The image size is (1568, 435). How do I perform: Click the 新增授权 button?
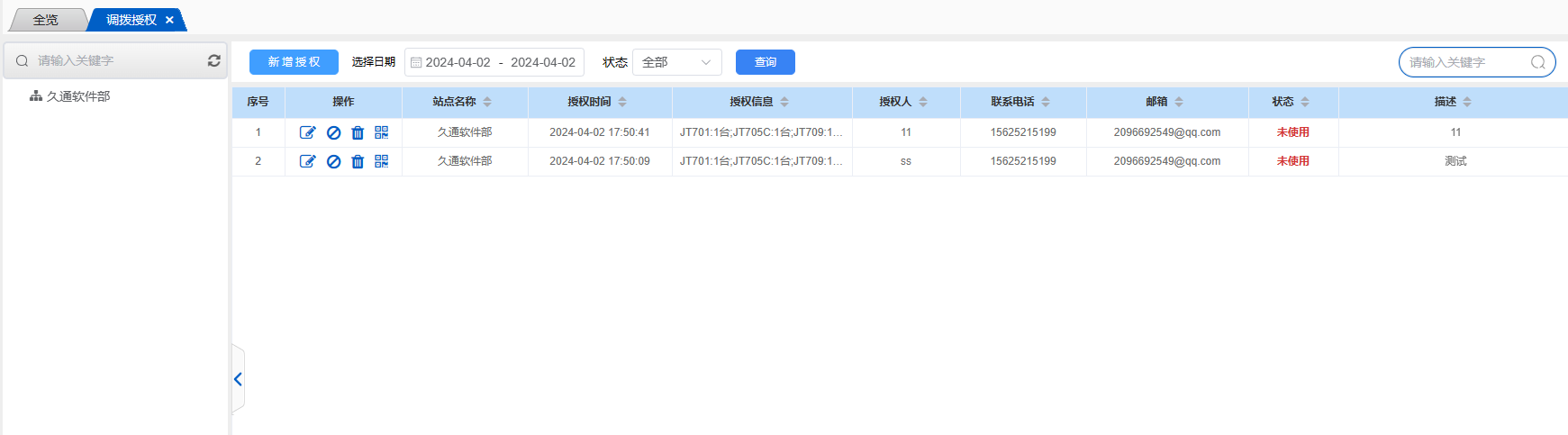pyautogui.click(x=294, y=62)
